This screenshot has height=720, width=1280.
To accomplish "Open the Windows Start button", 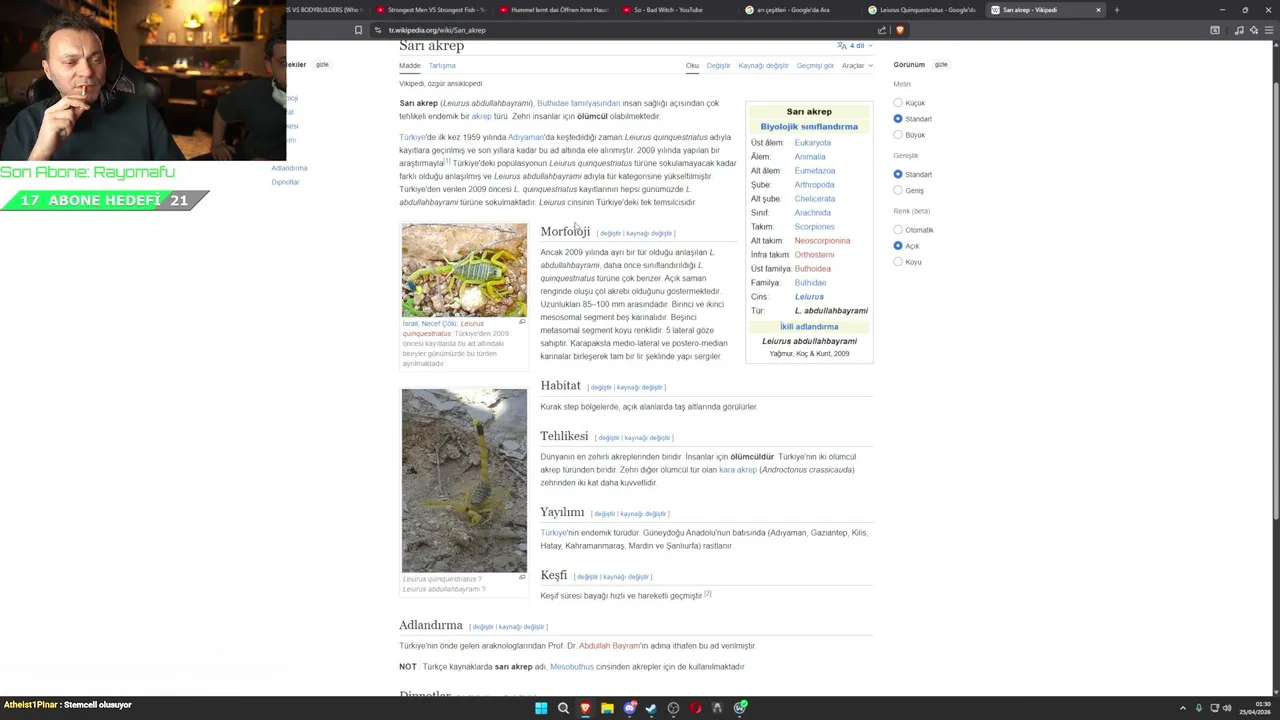I will point(541,708).
